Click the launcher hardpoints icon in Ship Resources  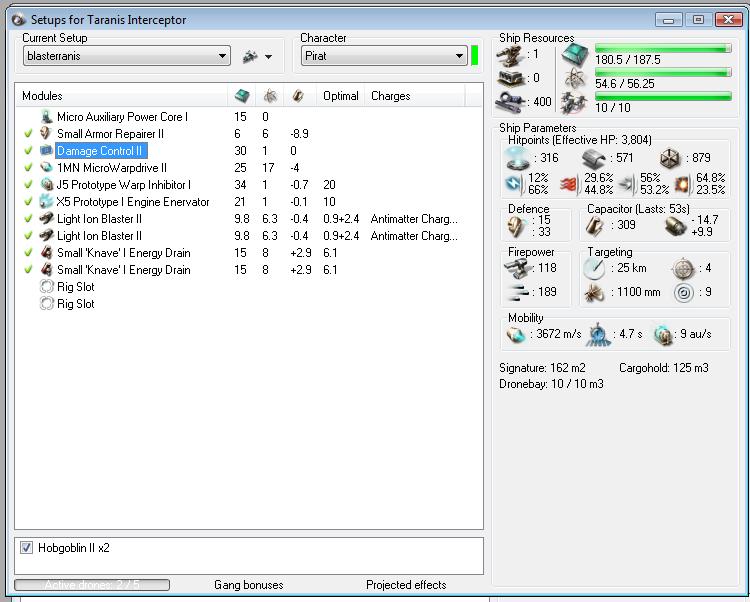click(509, 78)
